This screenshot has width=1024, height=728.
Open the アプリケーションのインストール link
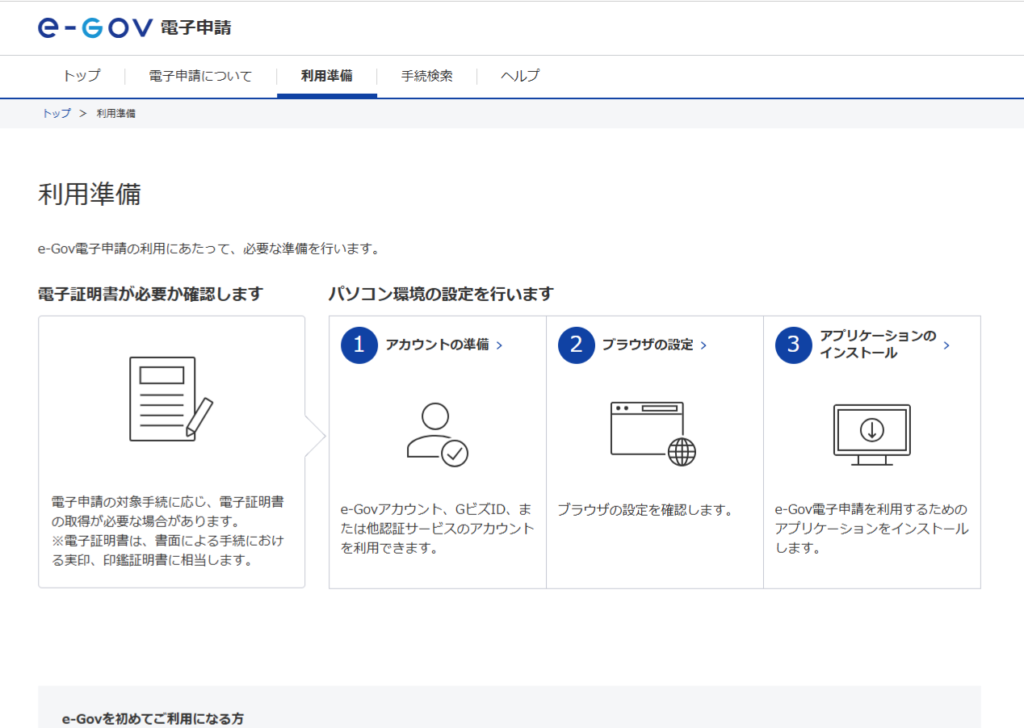[877, 345]
